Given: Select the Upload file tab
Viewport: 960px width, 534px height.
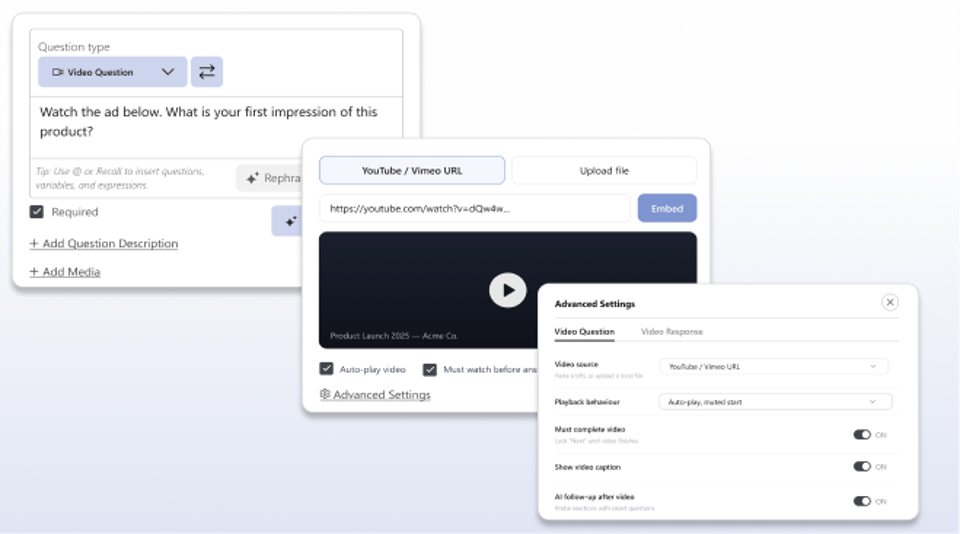Looking at the screenshot, I should tap(604, 170).
